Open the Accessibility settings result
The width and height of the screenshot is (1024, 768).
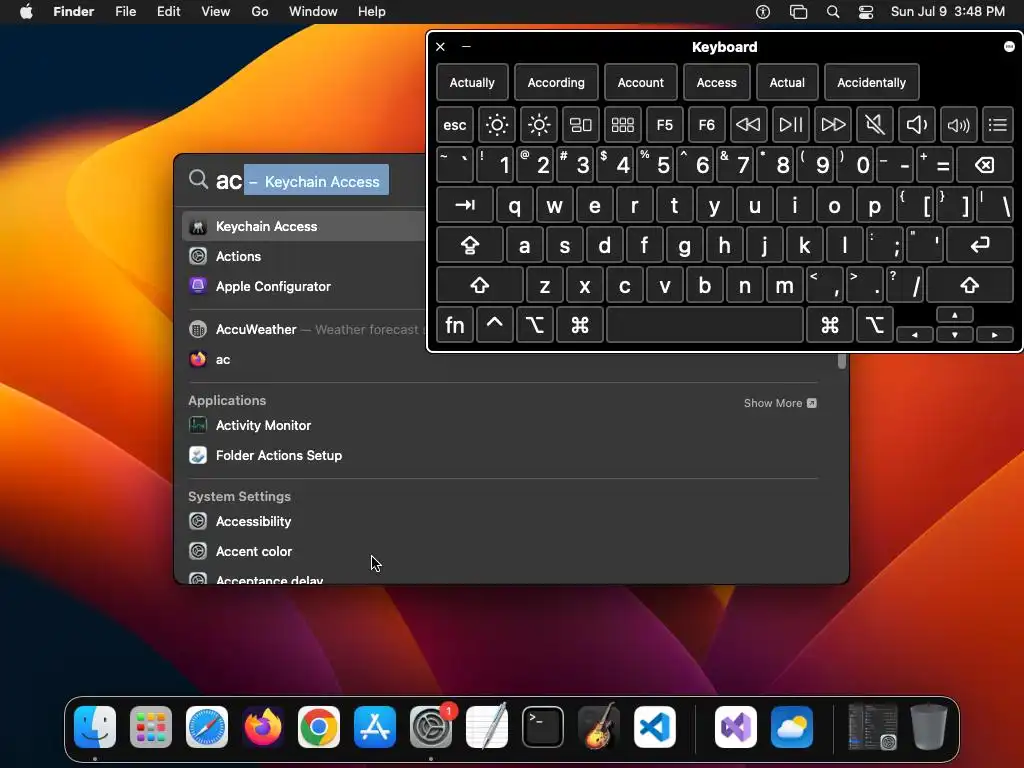[503, 521]
